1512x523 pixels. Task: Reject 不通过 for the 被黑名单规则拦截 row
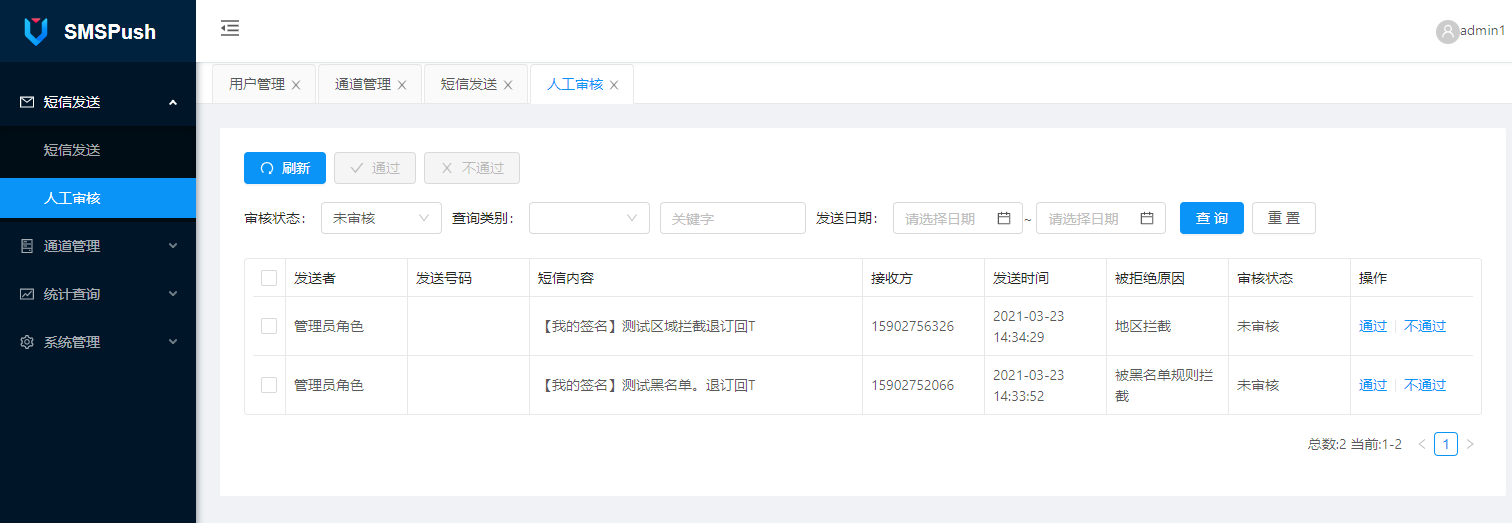1425,385
